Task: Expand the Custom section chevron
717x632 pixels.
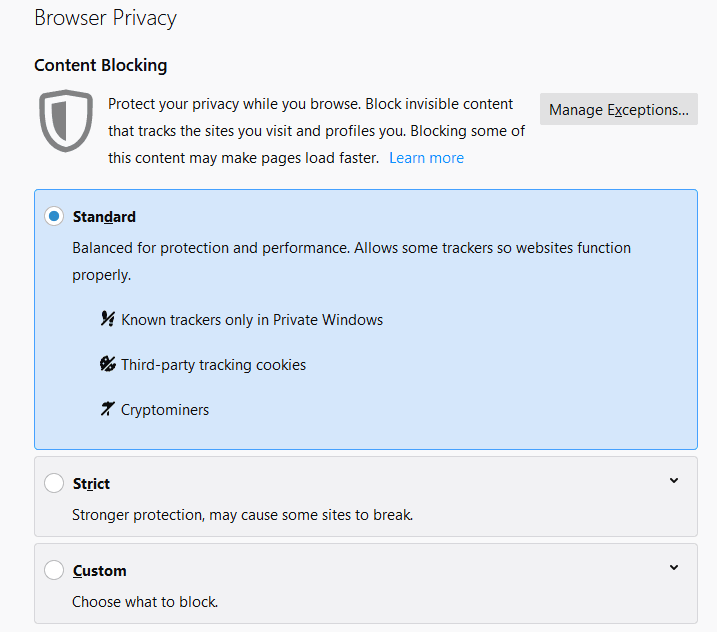Action: (x=674, y=567)
